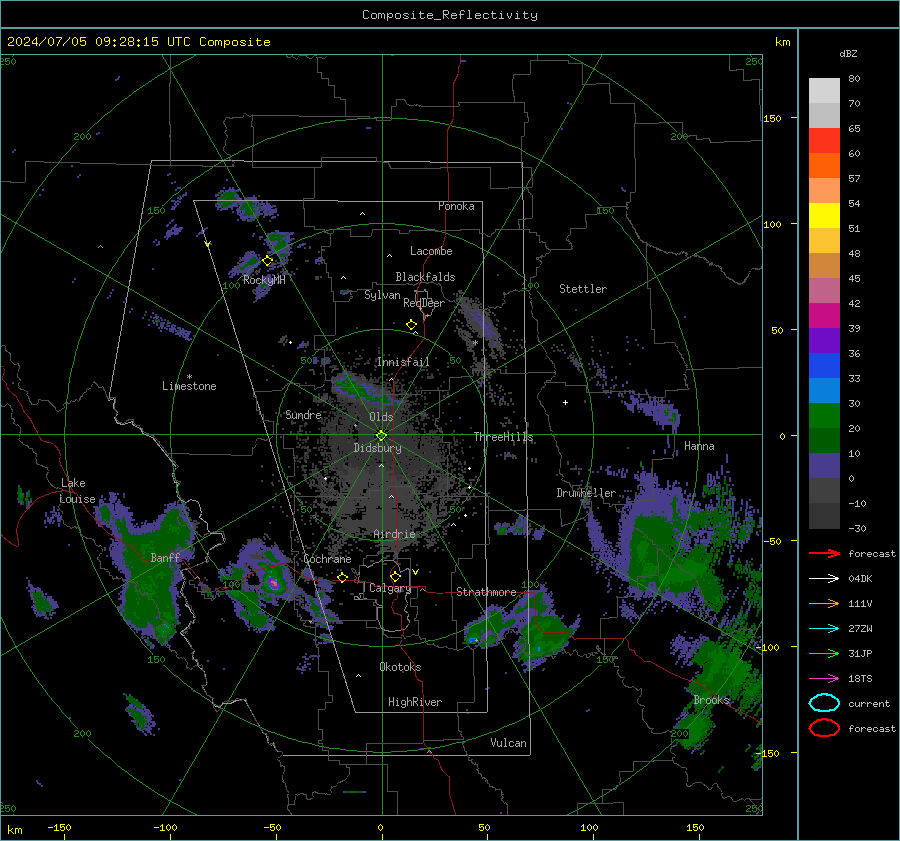900x841 pixels.
Task: Click the Lake Louise label
Action: pos(78,491)
